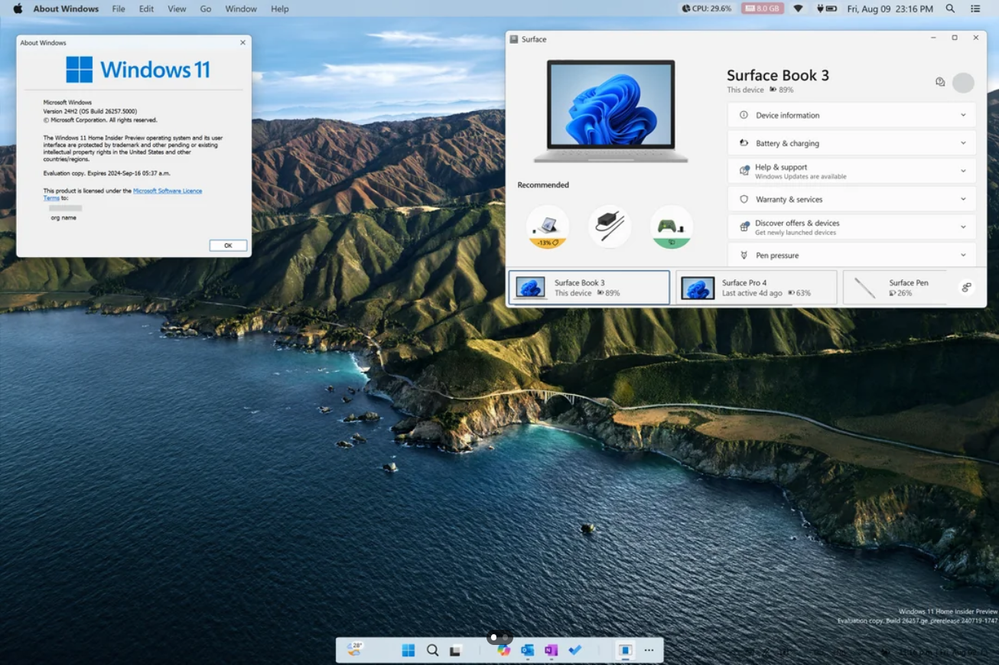Image resolution: width=999 pixels, height=665 pixels.
Task: Select the Surface Pro 4 device tab
Action: click(756, 287)
